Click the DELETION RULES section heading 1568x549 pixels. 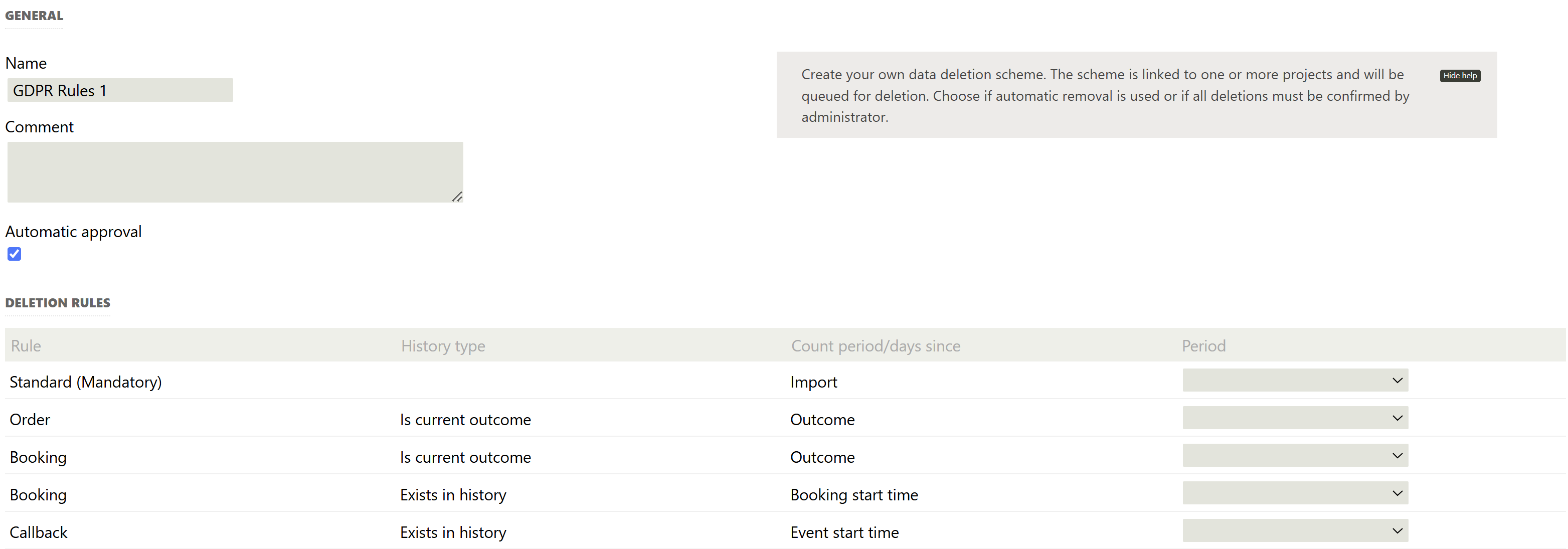[58, 302]
